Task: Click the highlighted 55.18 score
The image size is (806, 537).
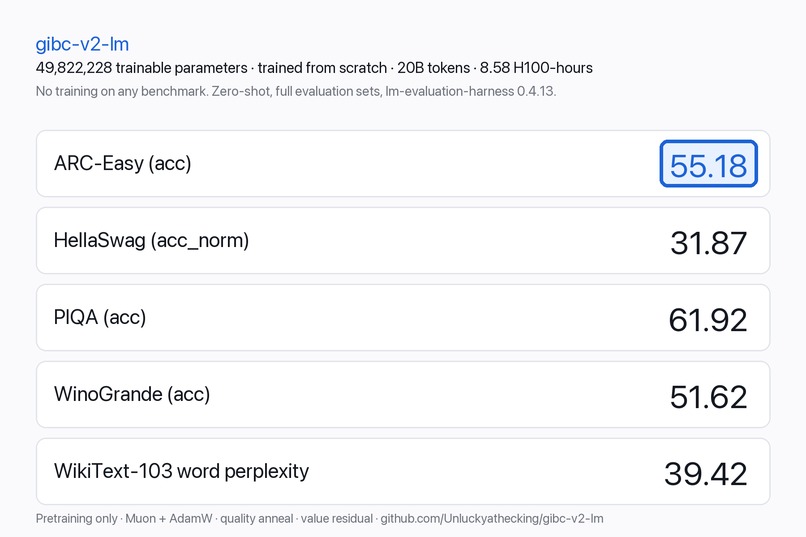Action: [x=708, y=164]
